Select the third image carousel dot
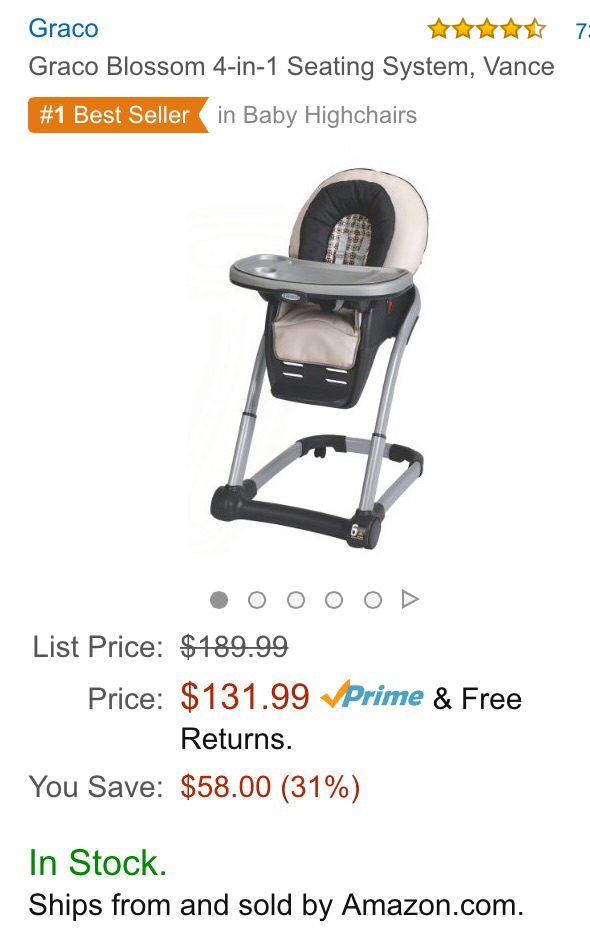The height and width of the screenshot is (936, 590). 296,599
